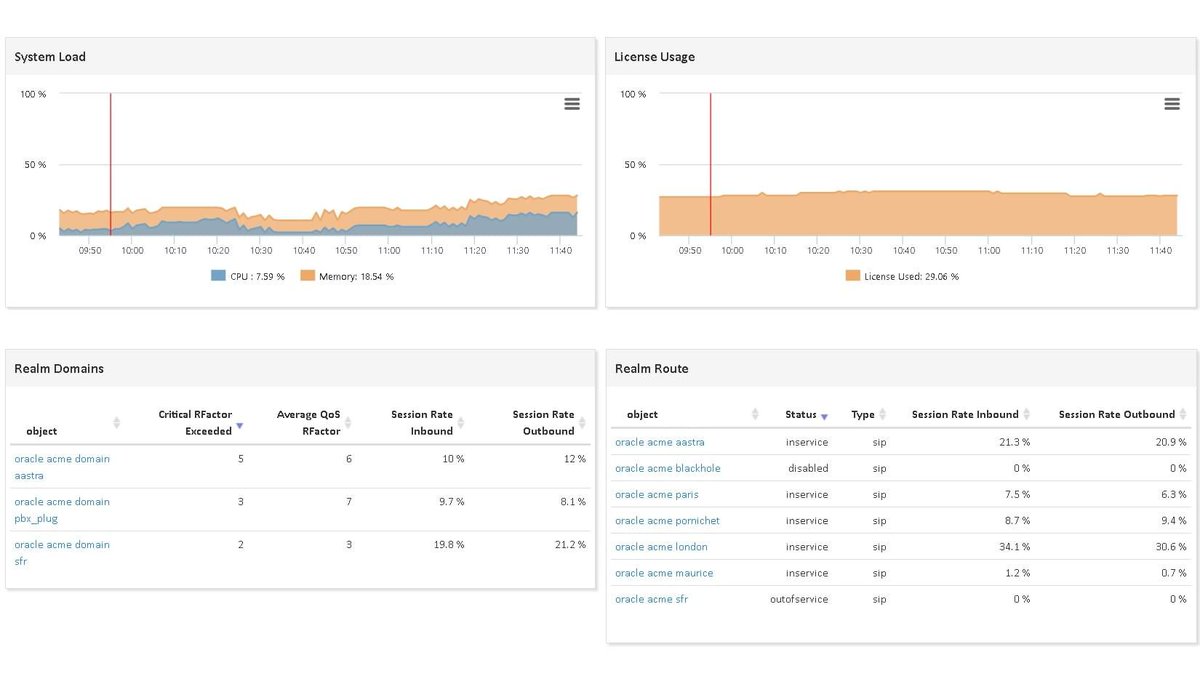Screen dimensions: 1200x676
Task: Open the License Usage chart menu
Action: (x=1171, y=103)
